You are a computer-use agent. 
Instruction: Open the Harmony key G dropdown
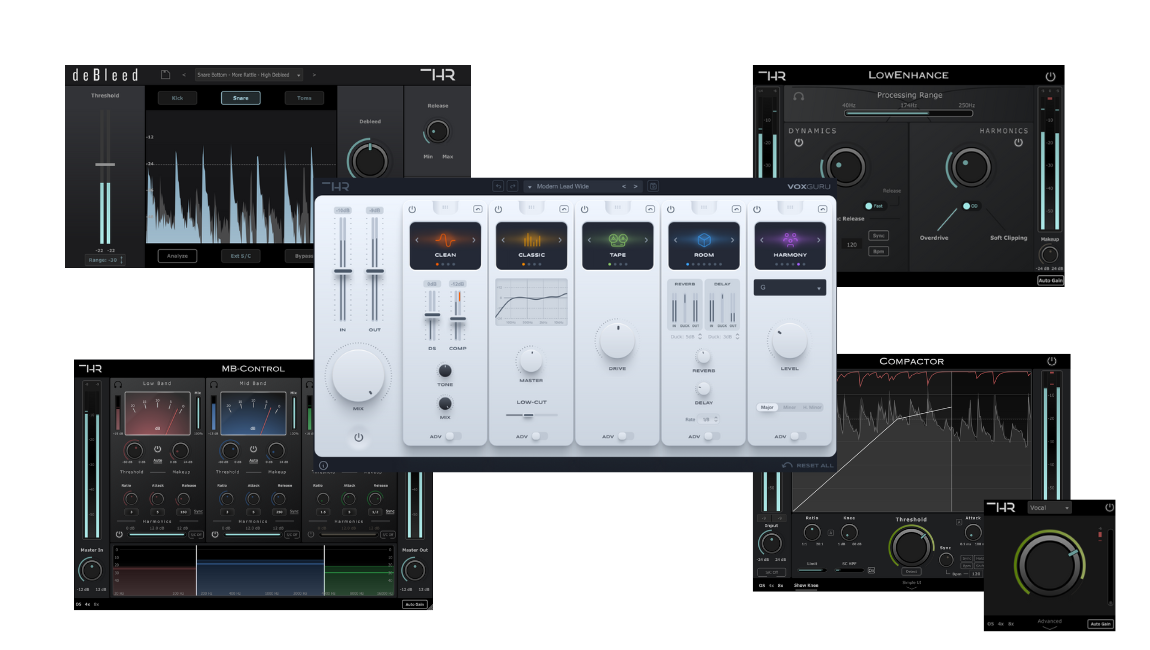[x=790, y=288]
